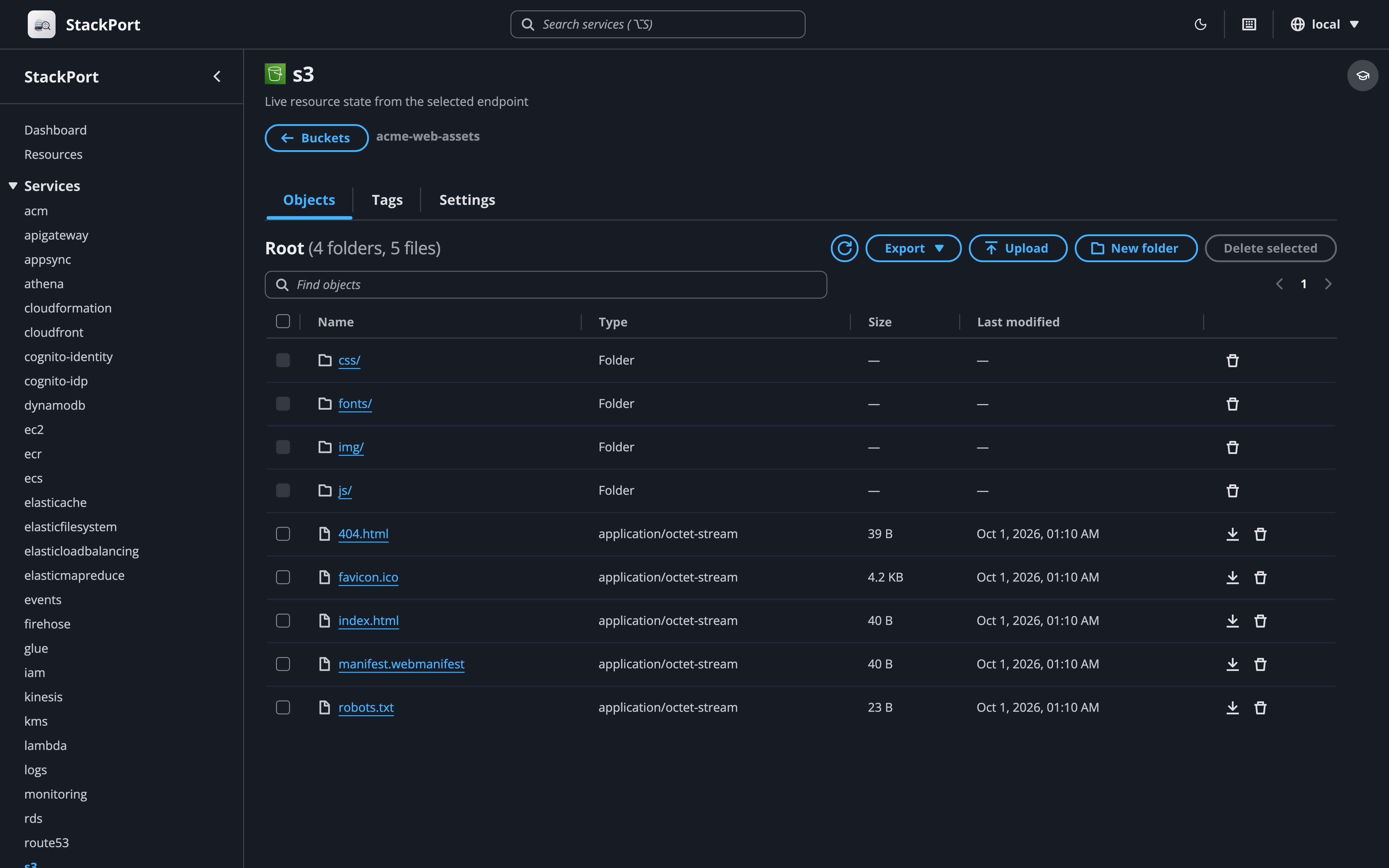Go to the previous page of objects
The width and height of the screenshot is (1389, 868).
(x=1279, y=284)
